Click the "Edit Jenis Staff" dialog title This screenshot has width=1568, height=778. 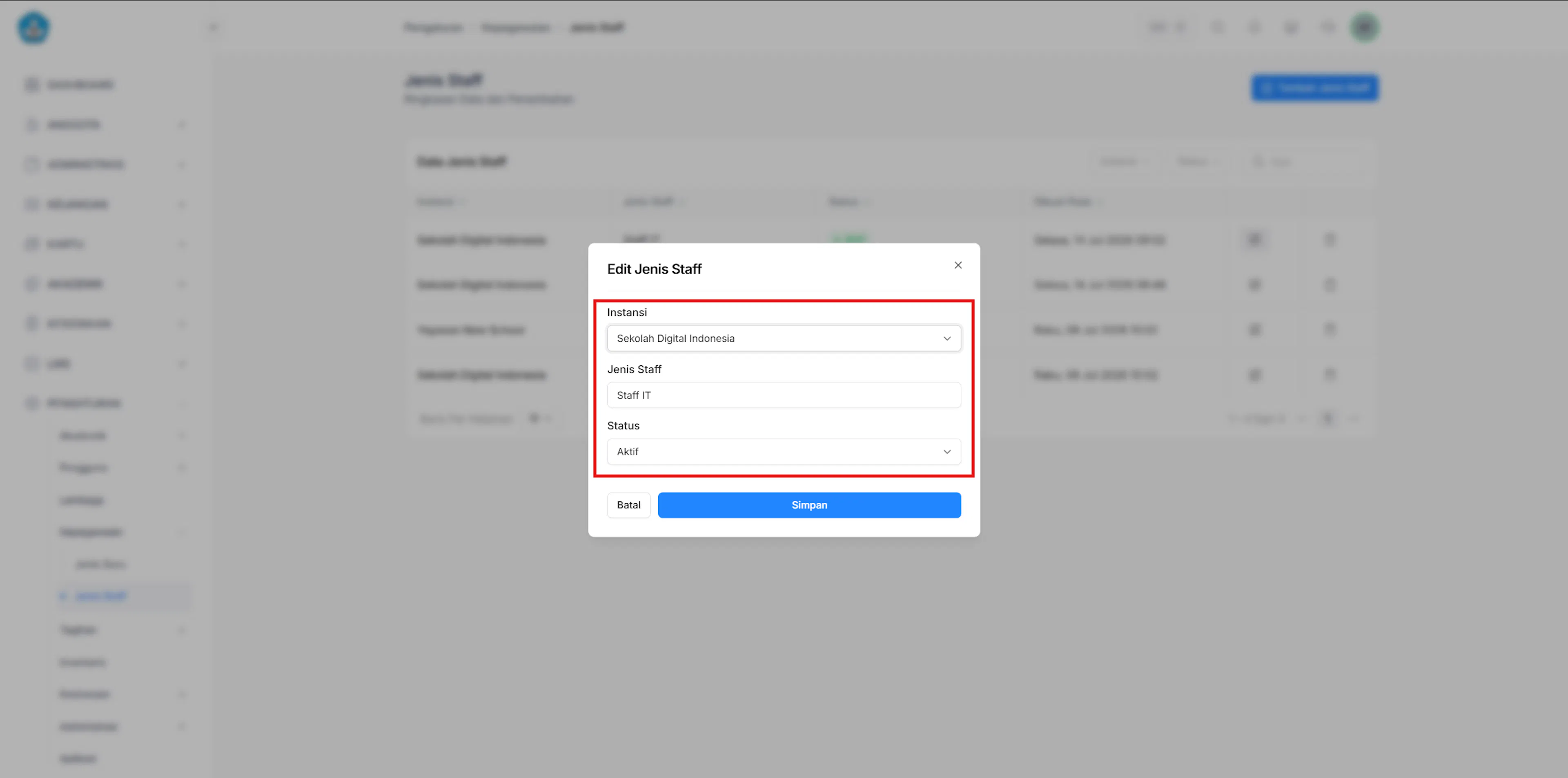654,269
